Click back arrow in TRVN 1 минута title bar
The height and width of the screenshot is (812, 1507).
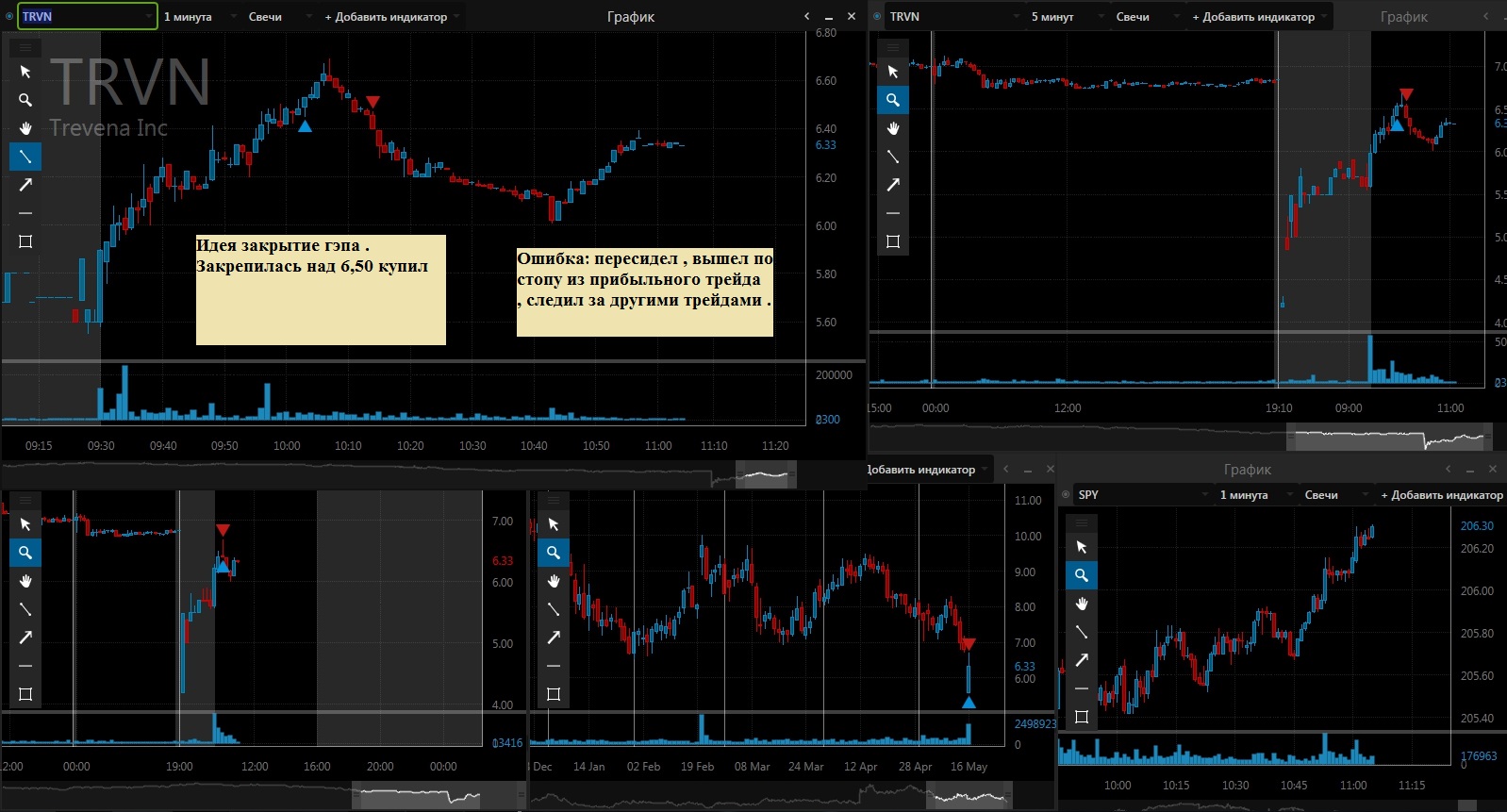click(x=806, y=16)
